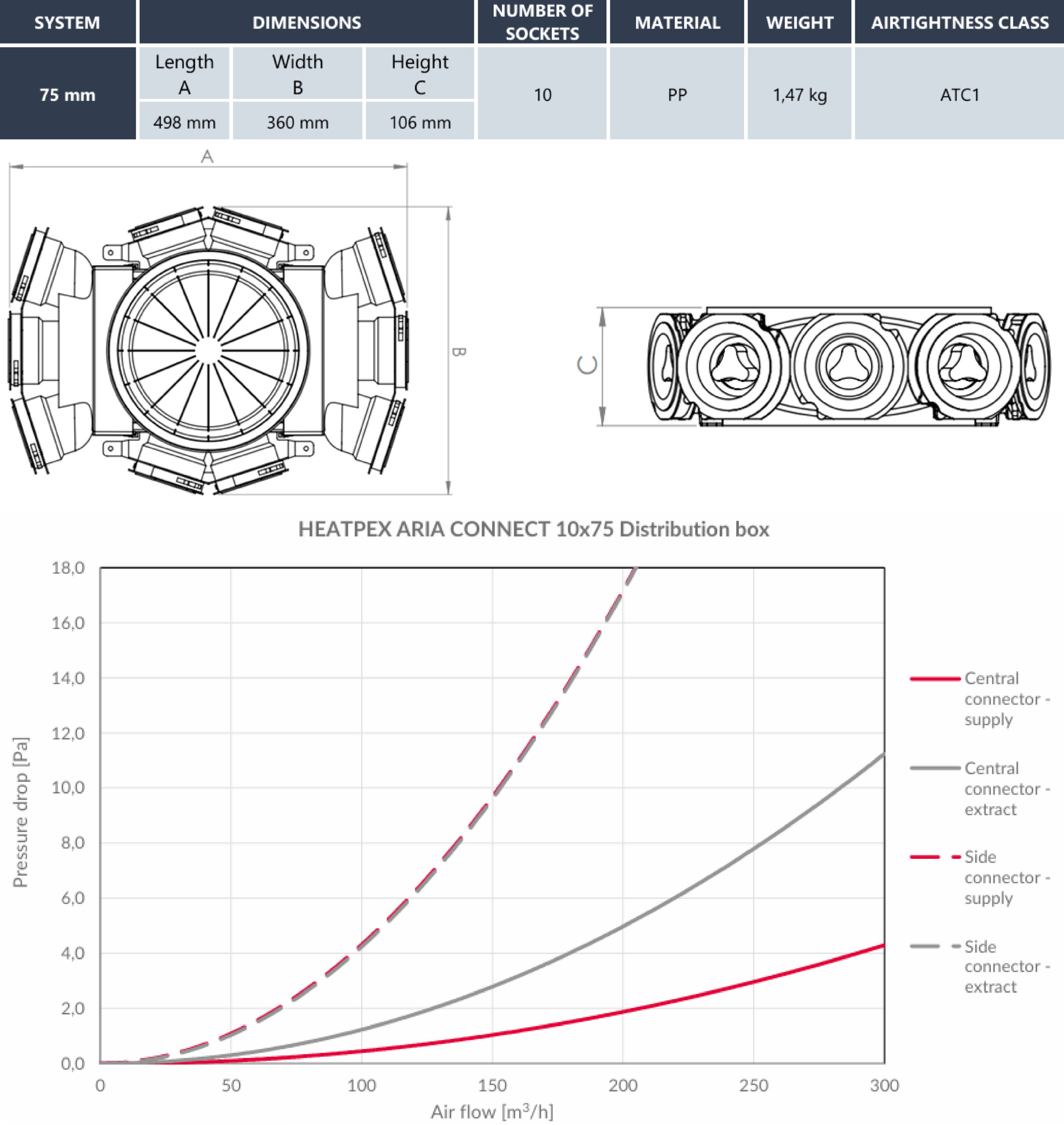The image size is (1064, 1125).
Task: Click the side-view drawing of distribution box
Action: 849,367
